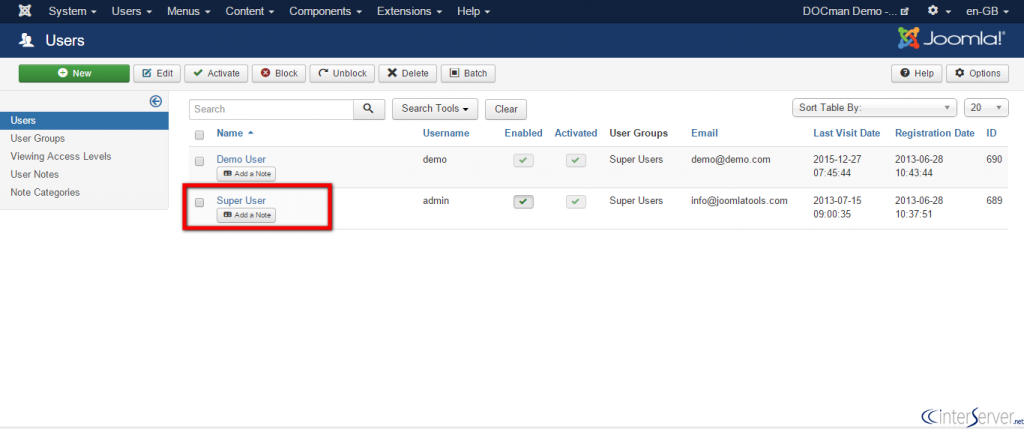Click the Unblock toolbar button

[x=342, y=73]
